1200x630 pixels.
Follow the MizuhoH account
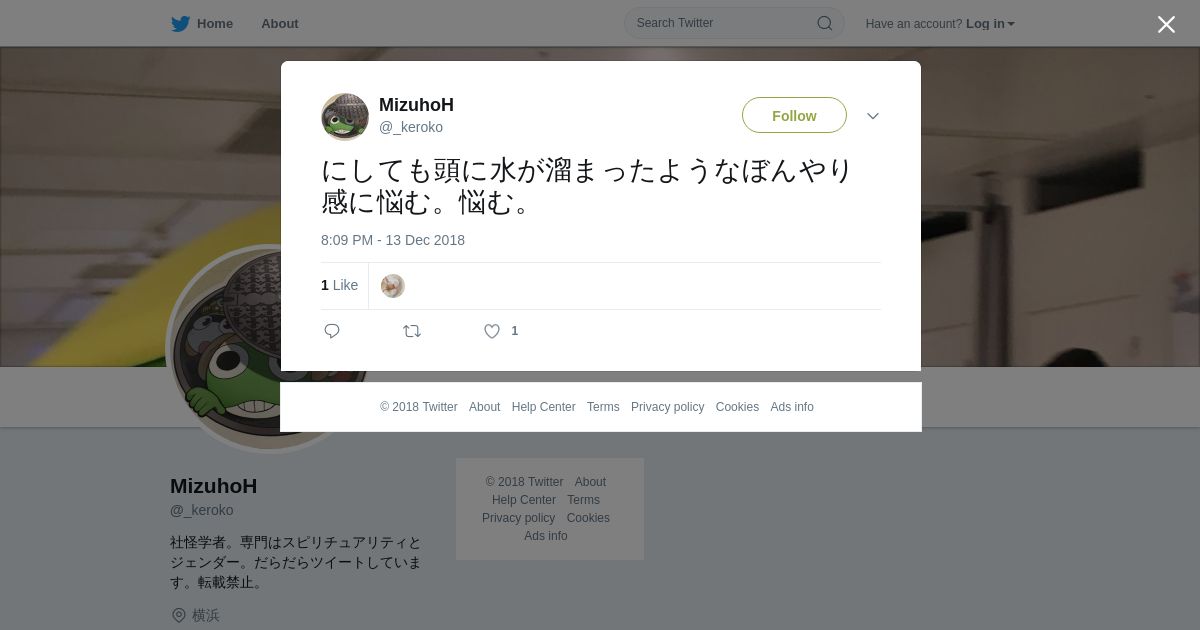[x=794, y=115]
